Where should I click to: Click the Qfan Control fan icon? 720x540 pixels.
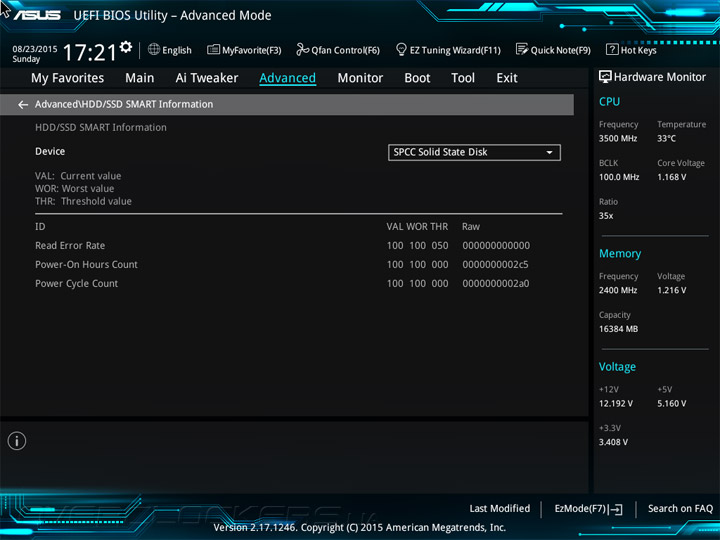click(x=303, y=50)
